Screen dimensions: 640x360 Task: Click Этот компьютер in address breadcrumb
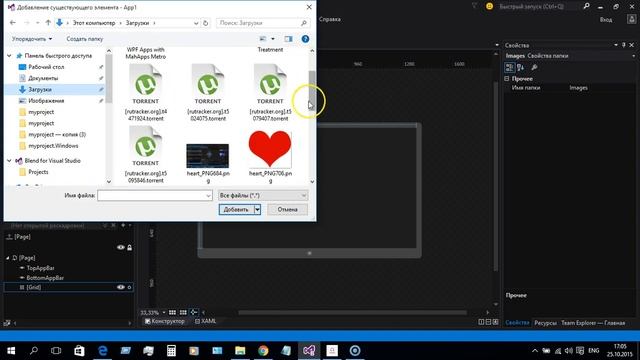[x=94, y=23]
